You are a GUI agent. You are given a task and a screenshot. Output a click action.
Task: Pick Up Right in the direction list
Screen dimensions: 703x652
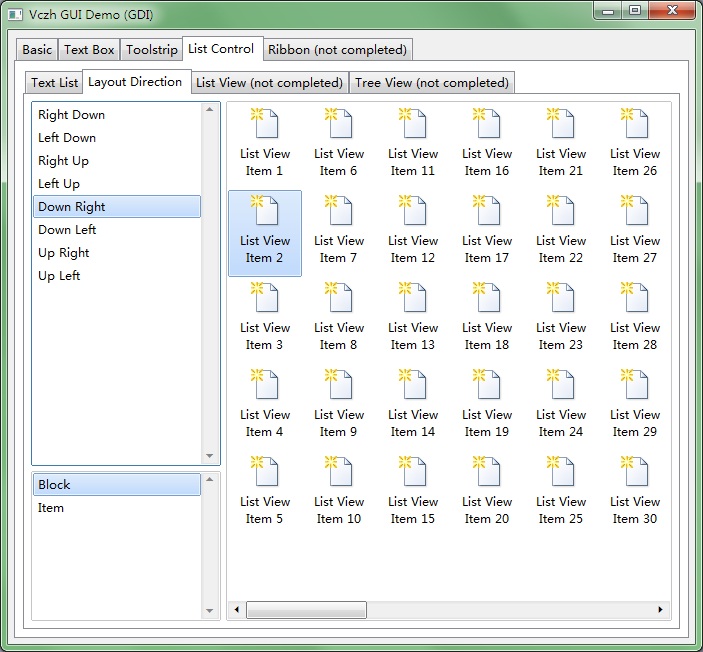click(x=117, y=252)
